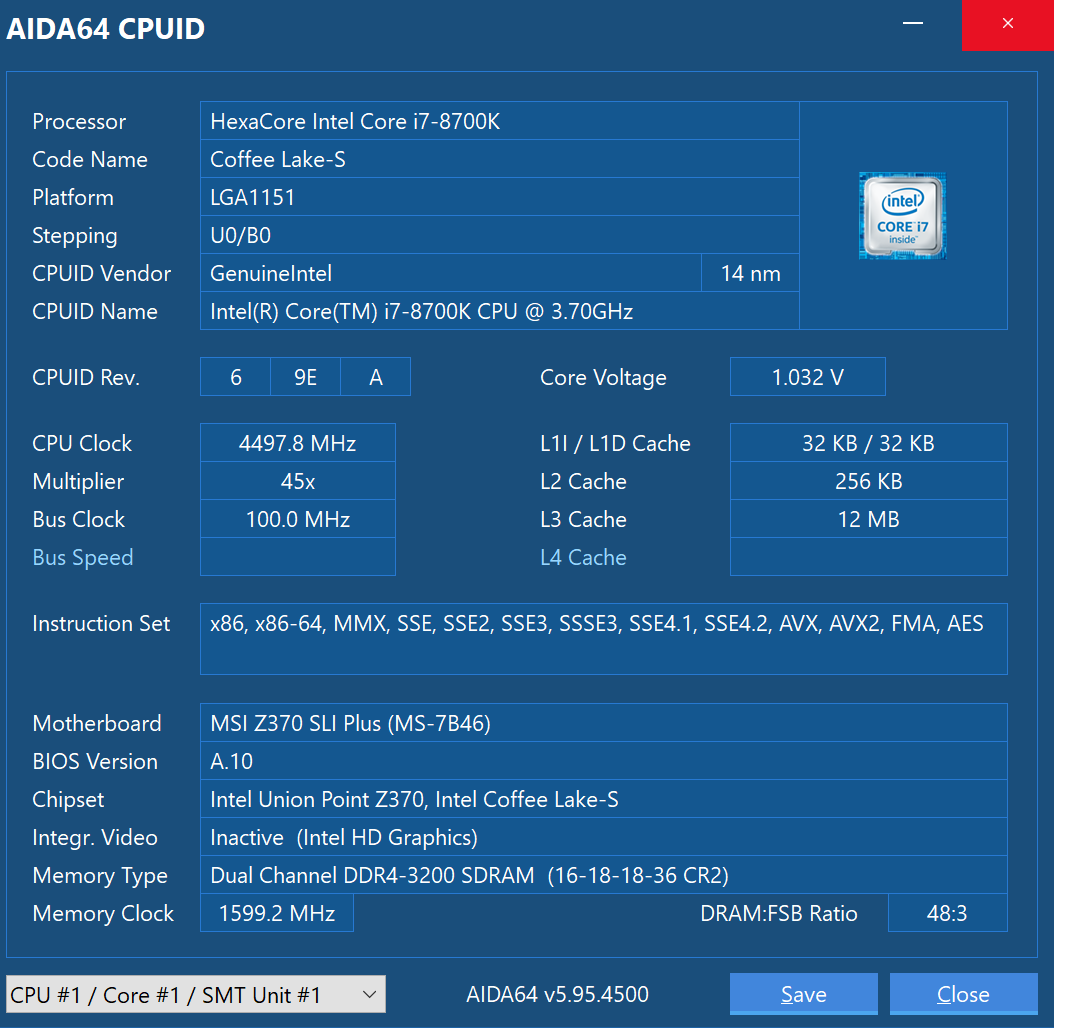Image resolution: width=1069 pixels, height=1028 pixels.
Task: Click the Close button
Action: (x=963, y=994)
